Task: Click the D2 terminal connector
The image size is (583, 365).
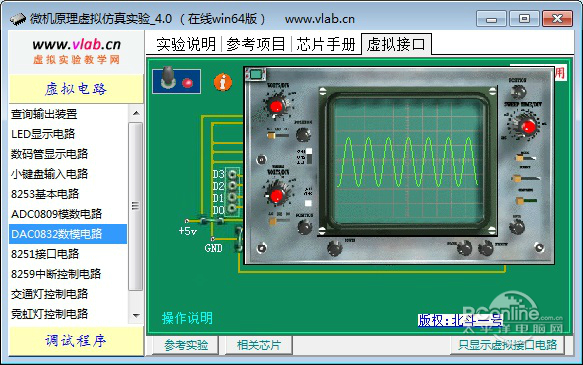Action: click(233, 185)
